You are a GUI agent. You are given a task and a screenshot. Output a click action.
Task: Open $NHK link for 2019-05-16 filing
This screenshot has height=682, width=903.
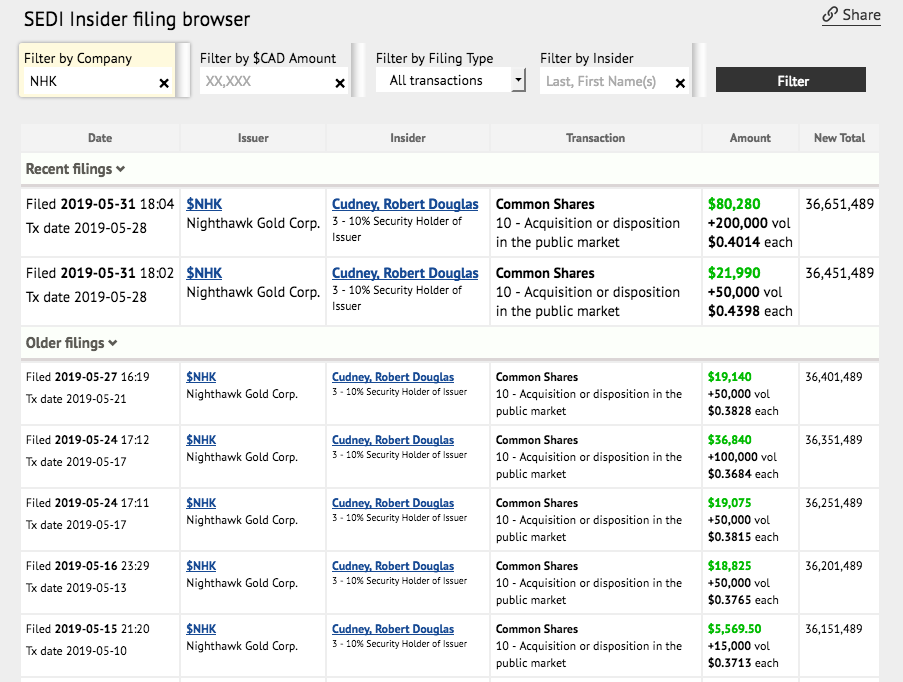pos(201,566)
